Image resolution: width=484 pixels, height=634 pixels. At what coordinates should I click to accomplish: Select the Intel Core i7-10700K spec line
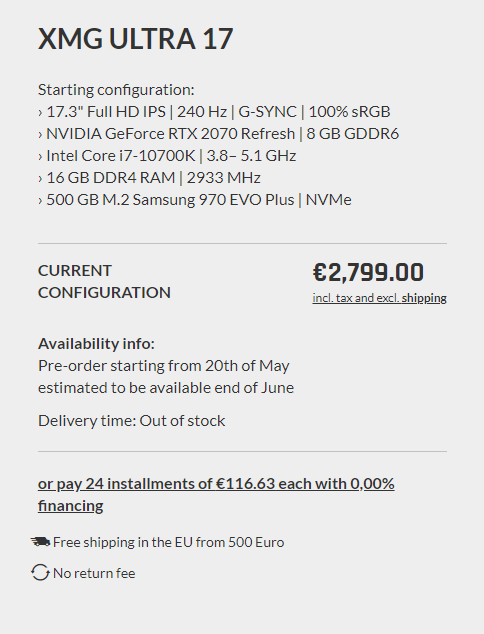point(167,156)
